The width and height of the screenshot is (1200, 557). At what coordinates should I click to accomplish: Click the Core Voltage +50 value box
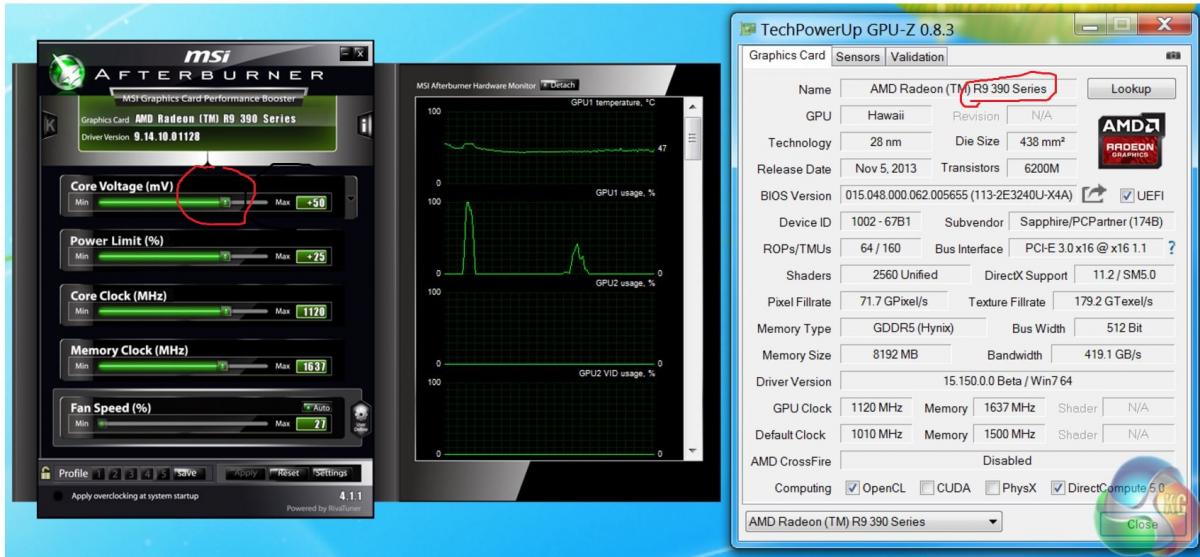pyautogui.click(x=313, y=202)
